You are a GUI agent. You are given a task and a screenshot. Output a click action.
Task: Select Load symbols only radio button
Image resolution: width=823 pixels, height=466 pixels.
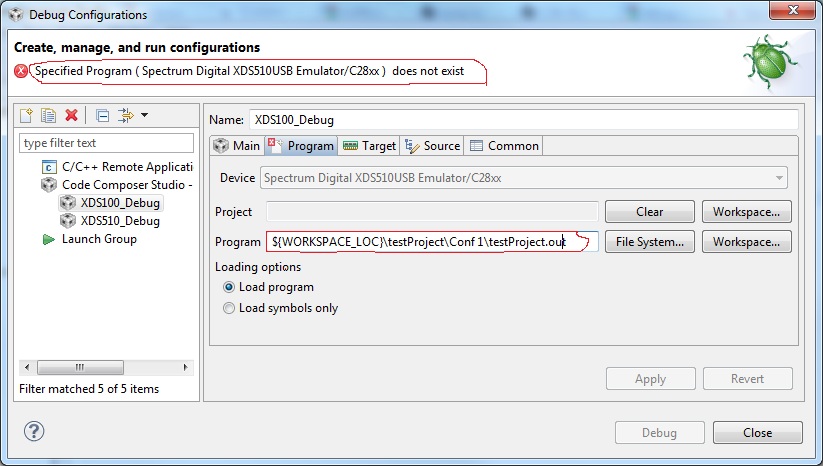(x=228, y=308)
